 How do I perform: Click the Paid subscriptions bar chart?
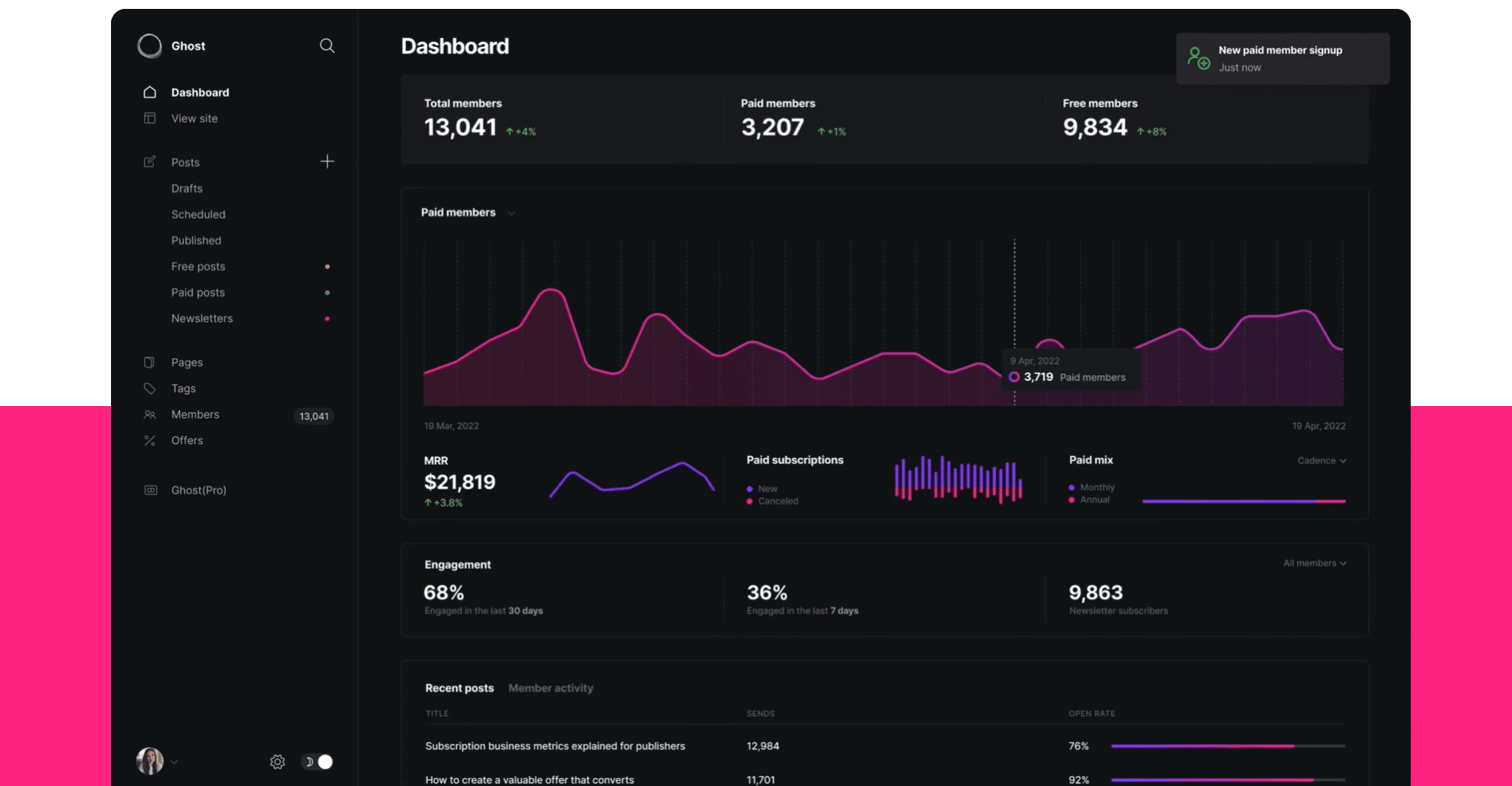(958, 479)
